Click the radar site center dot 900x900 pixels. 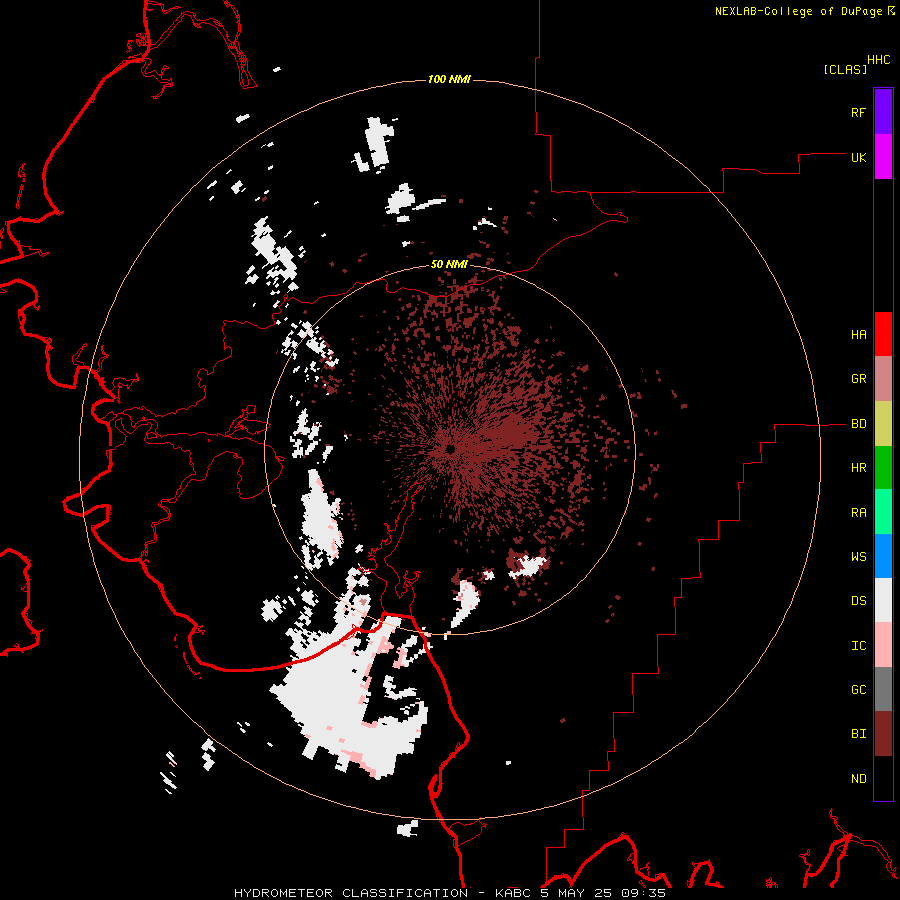450,448
